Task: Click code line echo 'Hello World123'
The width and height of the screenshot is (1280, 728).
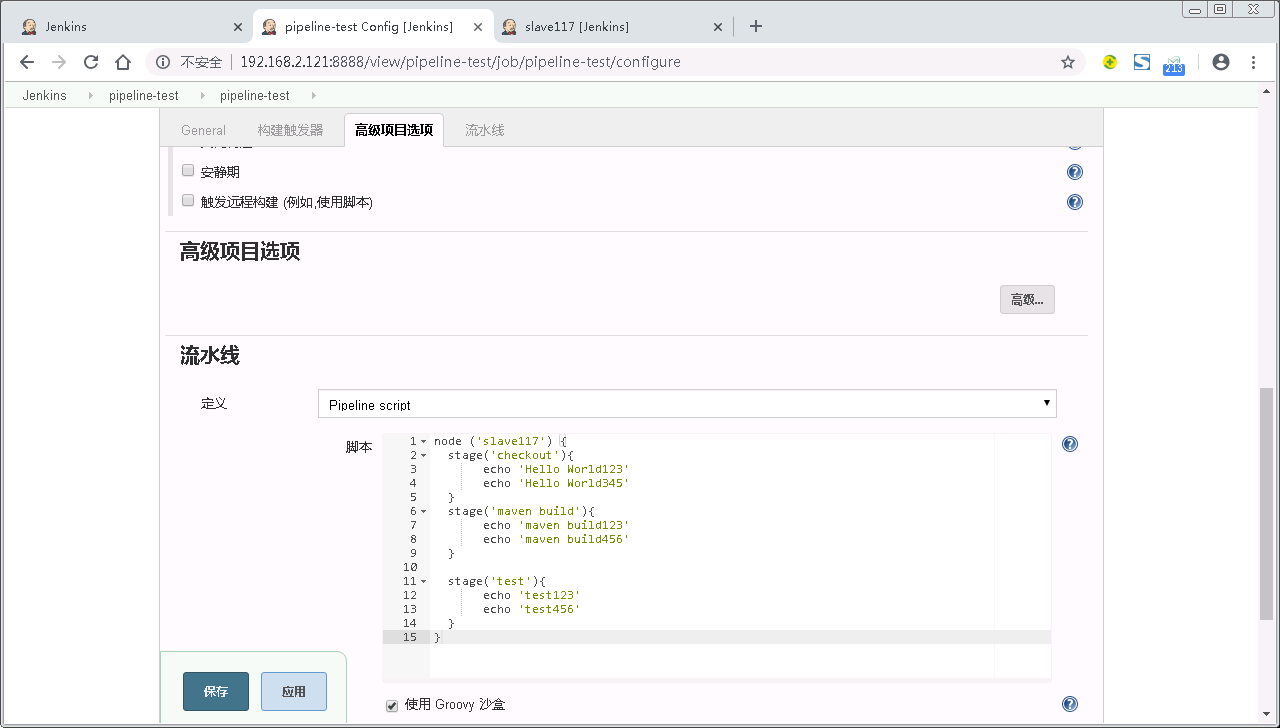Action: tap(556, 469)
